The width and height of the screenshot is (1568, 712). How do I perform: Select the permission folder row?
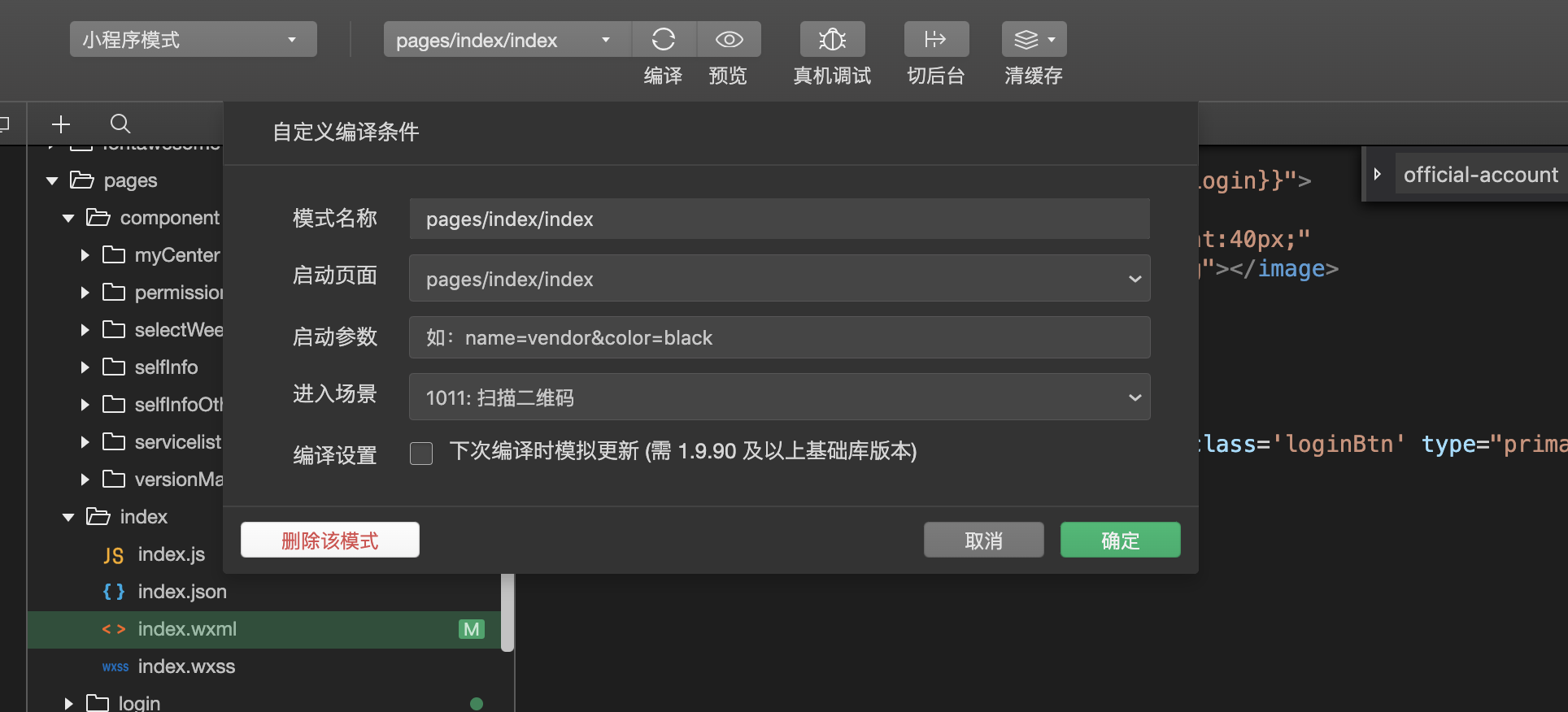[125, 293]
